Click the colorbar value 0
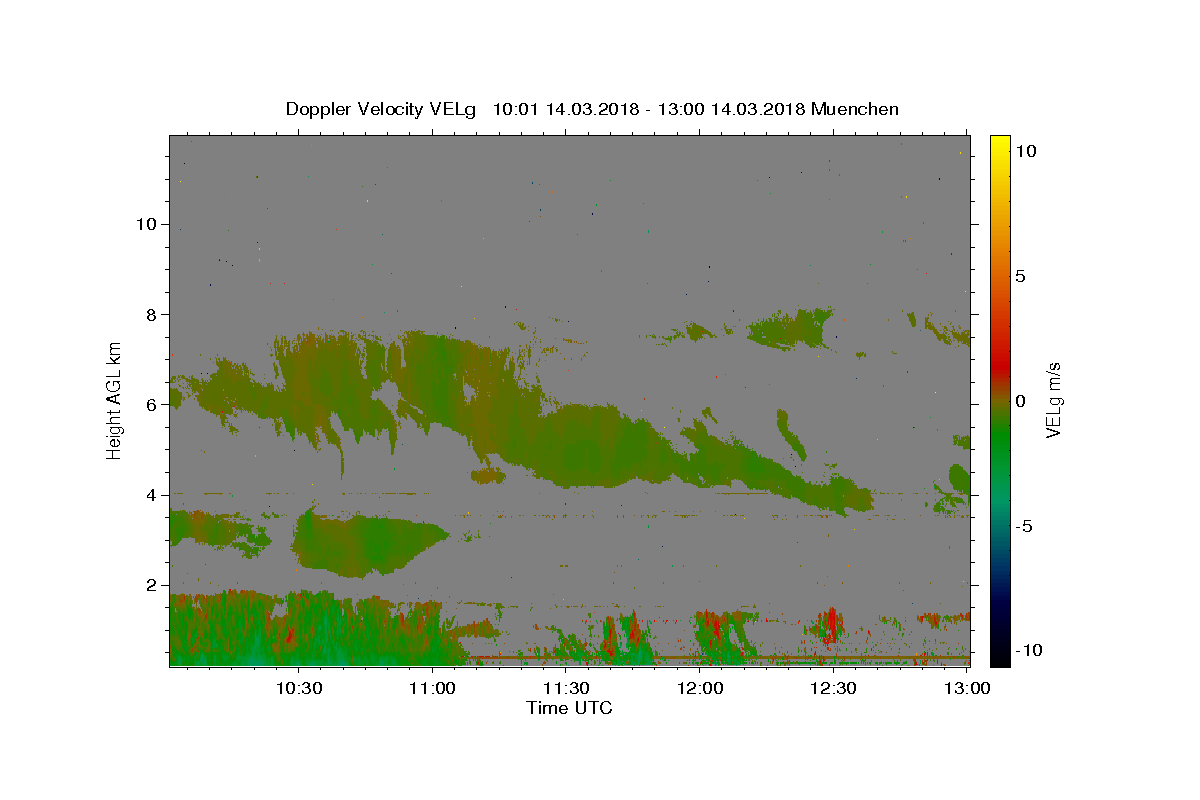 click(1020, 401)
